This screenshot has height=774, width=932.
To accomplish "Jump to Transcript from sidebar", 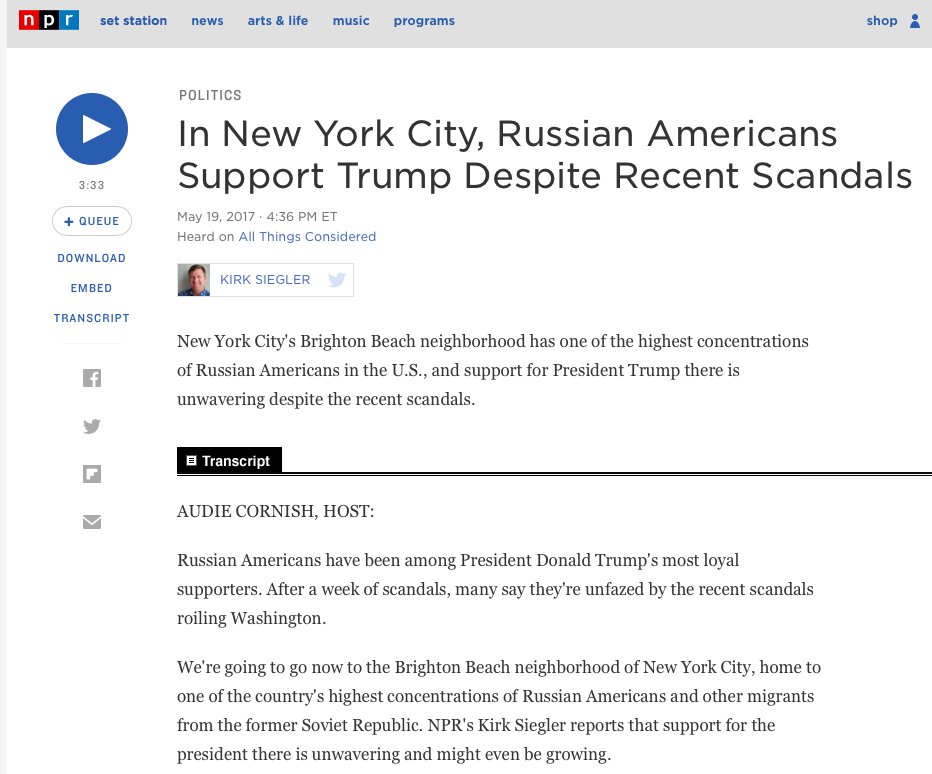I will coord(92,318).
